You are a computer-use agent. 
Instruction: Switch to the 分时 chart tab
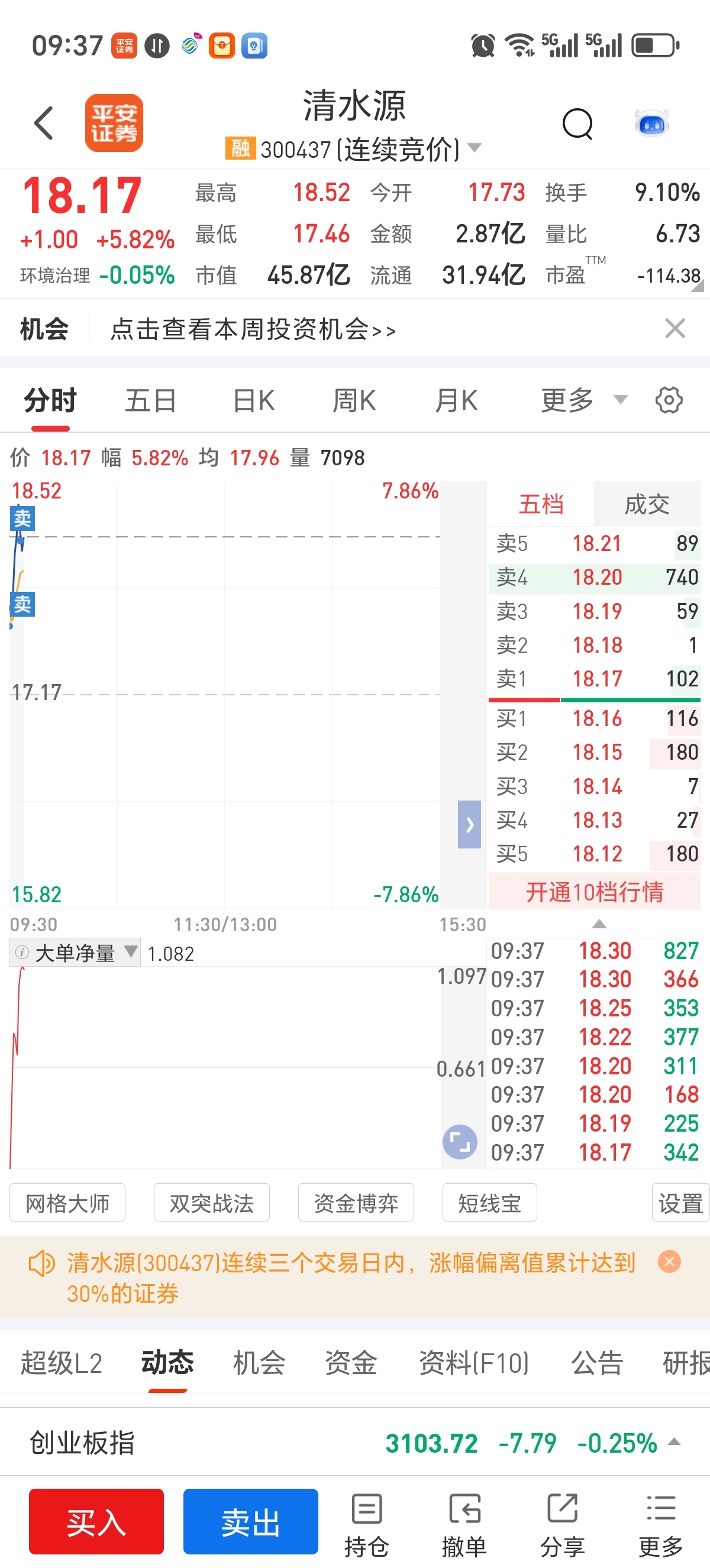click(50, 400)
